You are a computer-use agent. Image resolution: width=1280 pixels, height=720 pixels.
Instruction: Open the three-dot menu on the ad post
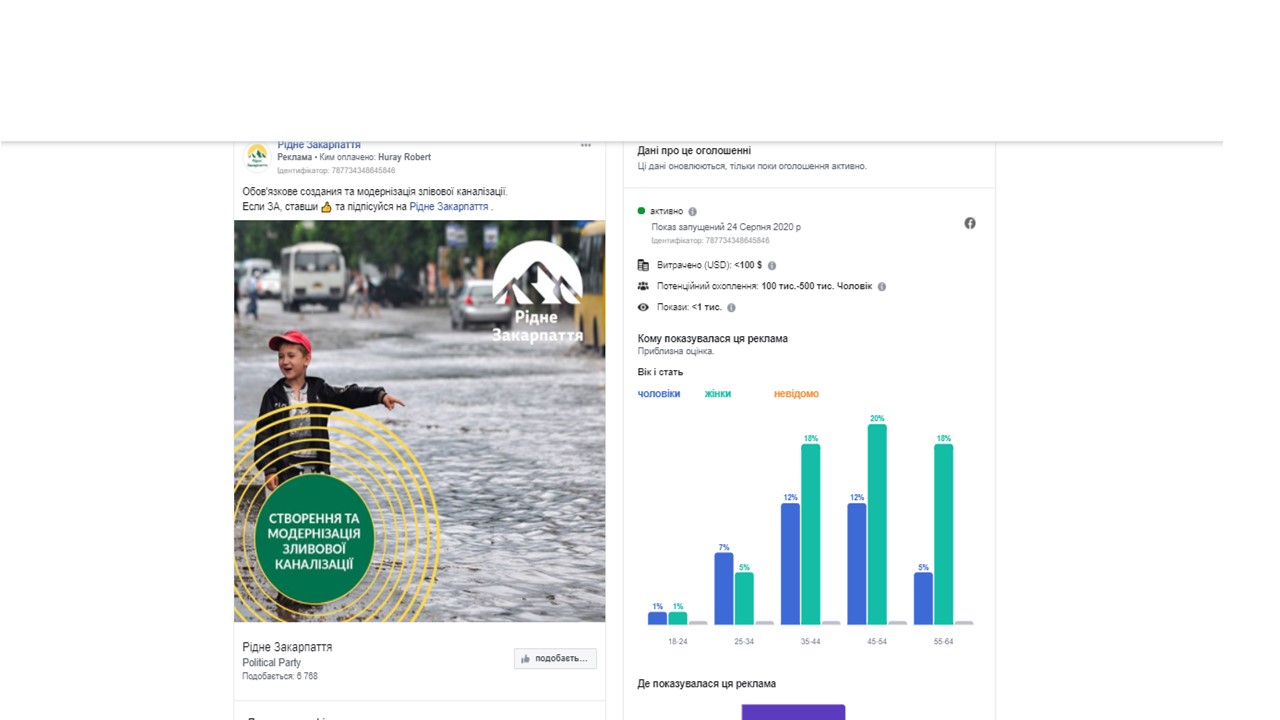pyautogui.click(x=586, y=146)
